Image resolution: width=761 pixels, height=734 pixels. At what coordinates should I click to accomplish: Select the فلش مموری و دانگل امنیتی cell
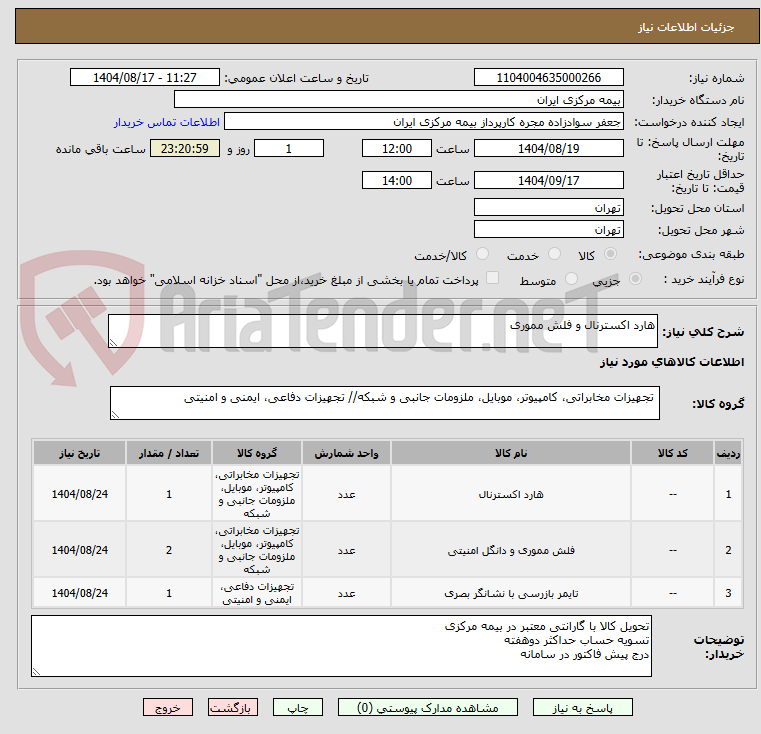click(x=511, y=550)
